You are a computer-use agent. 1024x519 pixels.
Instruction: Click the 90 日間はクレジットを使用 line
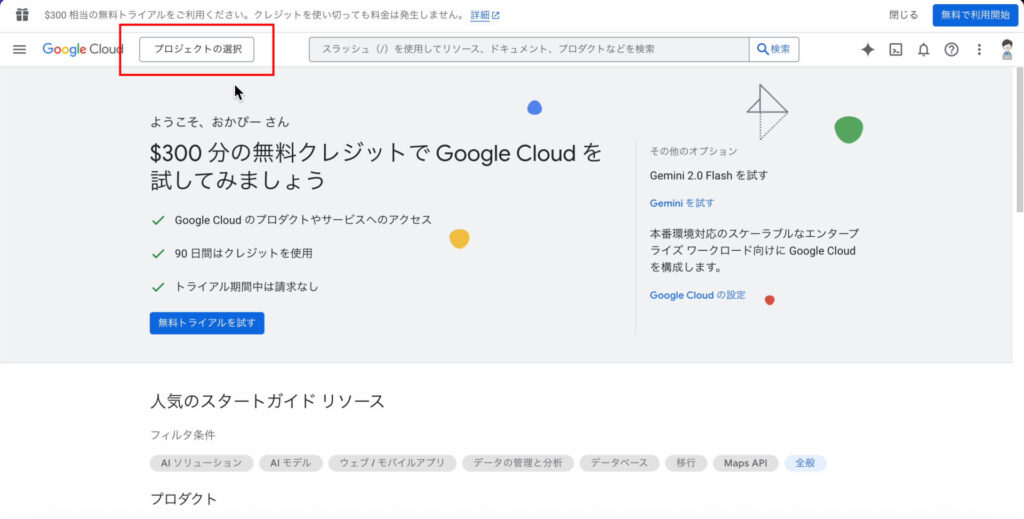[x=244, y=253]
